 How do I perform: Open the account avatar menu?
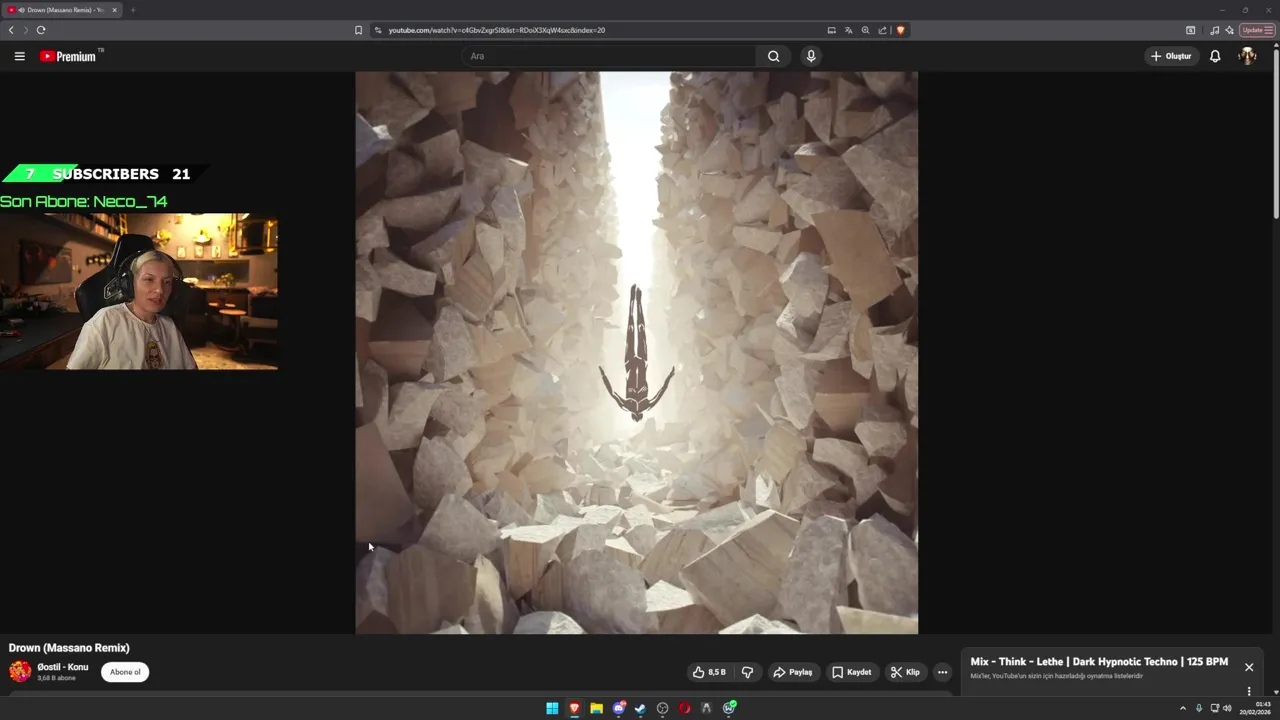1247,56
